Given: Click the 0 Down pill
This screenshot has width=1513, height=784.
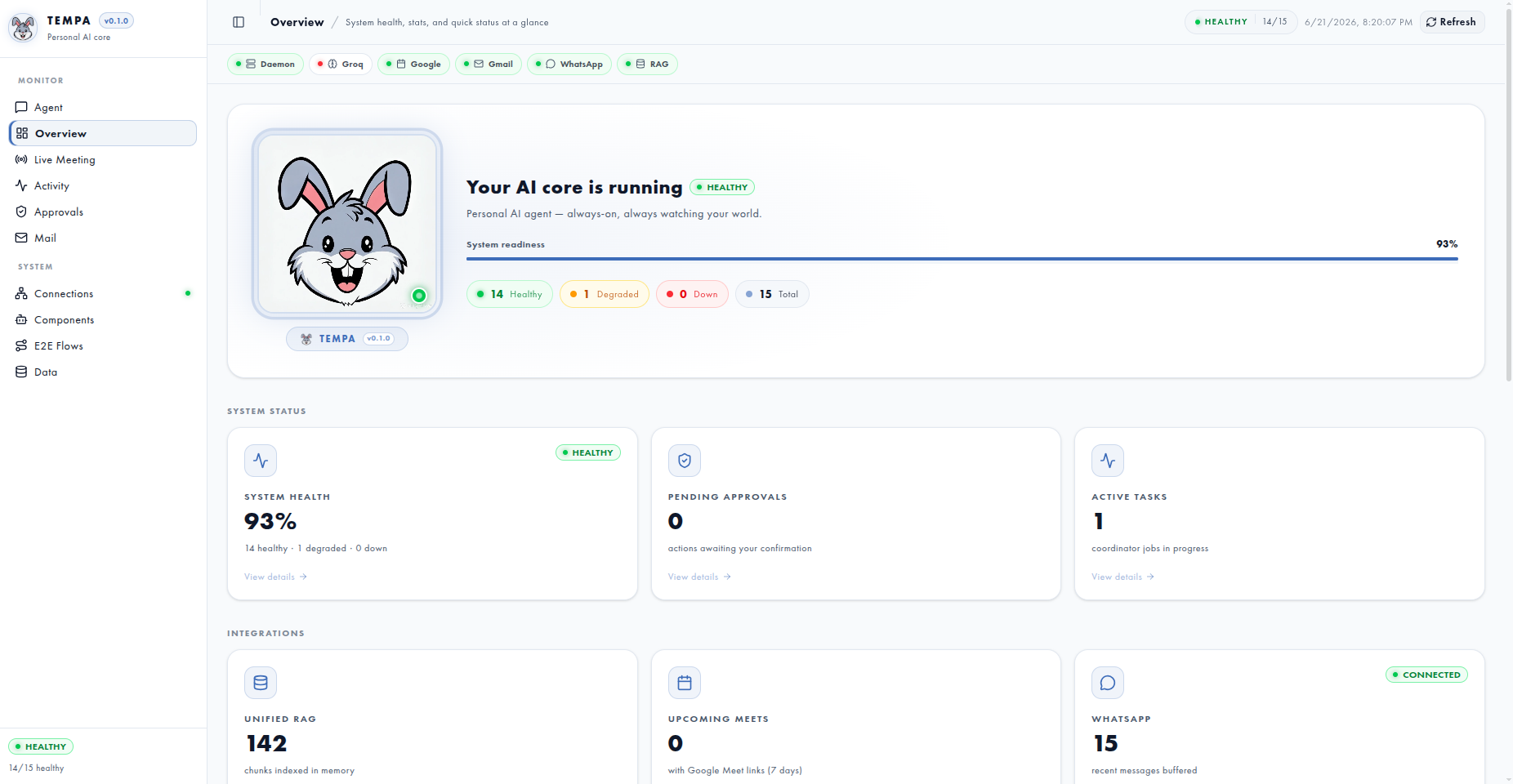Looking at the screenshot, I should point(692,294).
